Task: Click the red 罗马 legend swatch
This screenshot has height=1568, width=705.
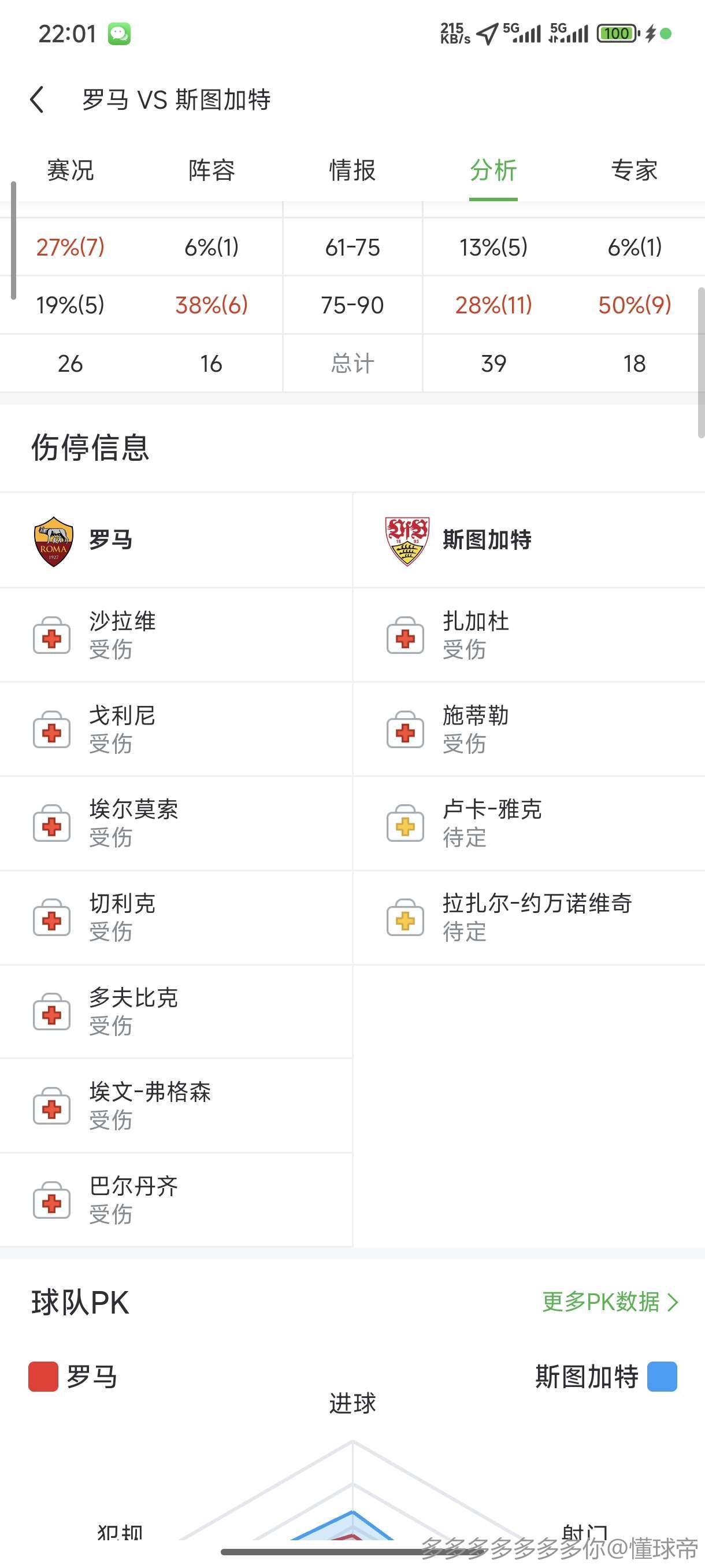Action: [43, 1377]
